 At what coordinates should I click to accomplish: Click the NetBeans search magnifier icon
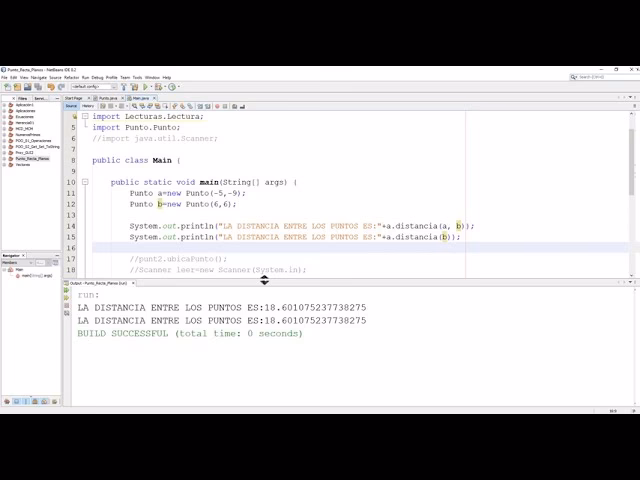(573, 77)
